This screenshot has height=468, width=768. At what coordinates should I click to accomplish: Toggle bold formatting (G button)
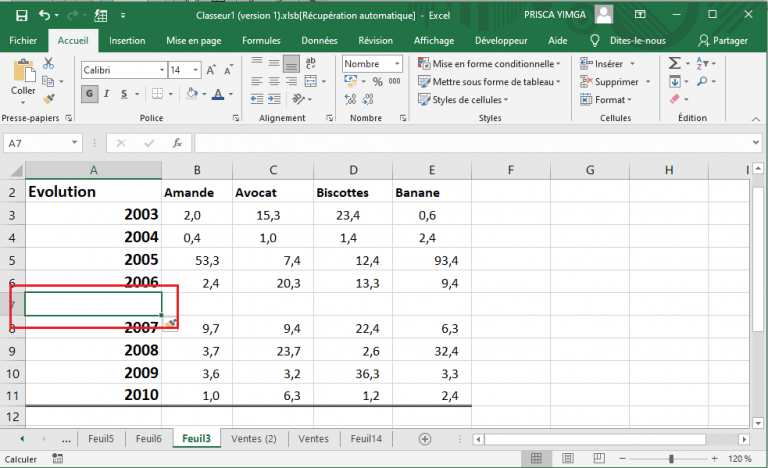(90, 94)
